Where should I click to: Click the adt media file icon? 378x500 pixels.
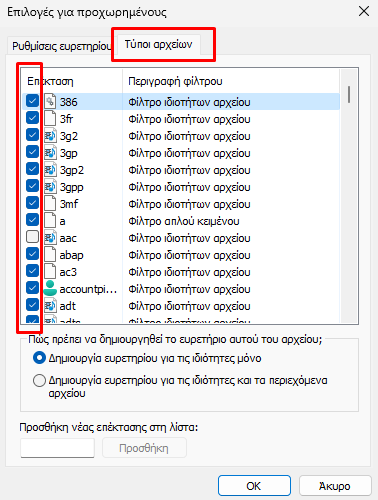[x=50, y=305]
